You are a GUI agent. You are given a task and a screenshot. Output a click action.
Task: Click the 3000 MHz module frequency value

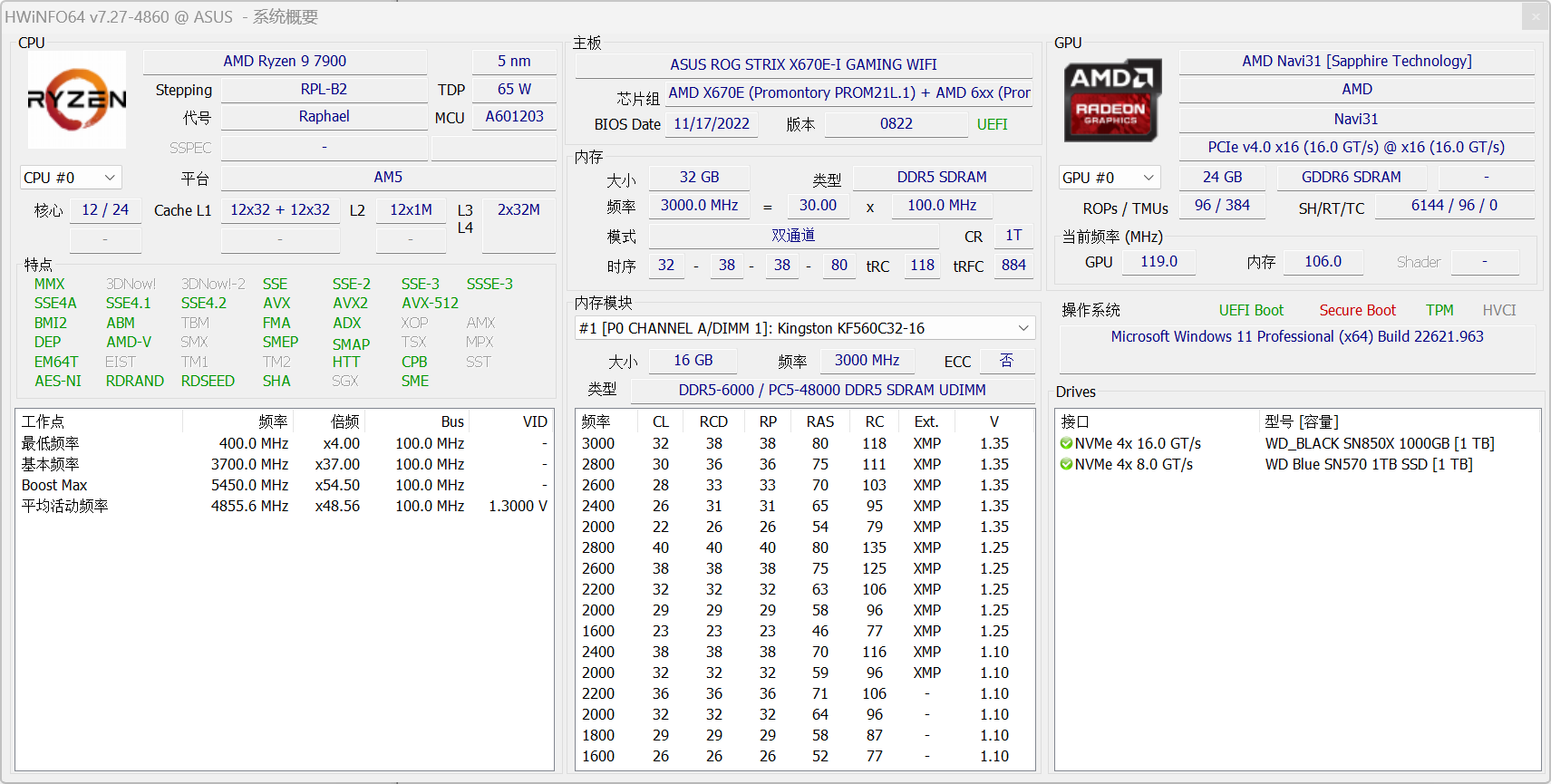867,360
